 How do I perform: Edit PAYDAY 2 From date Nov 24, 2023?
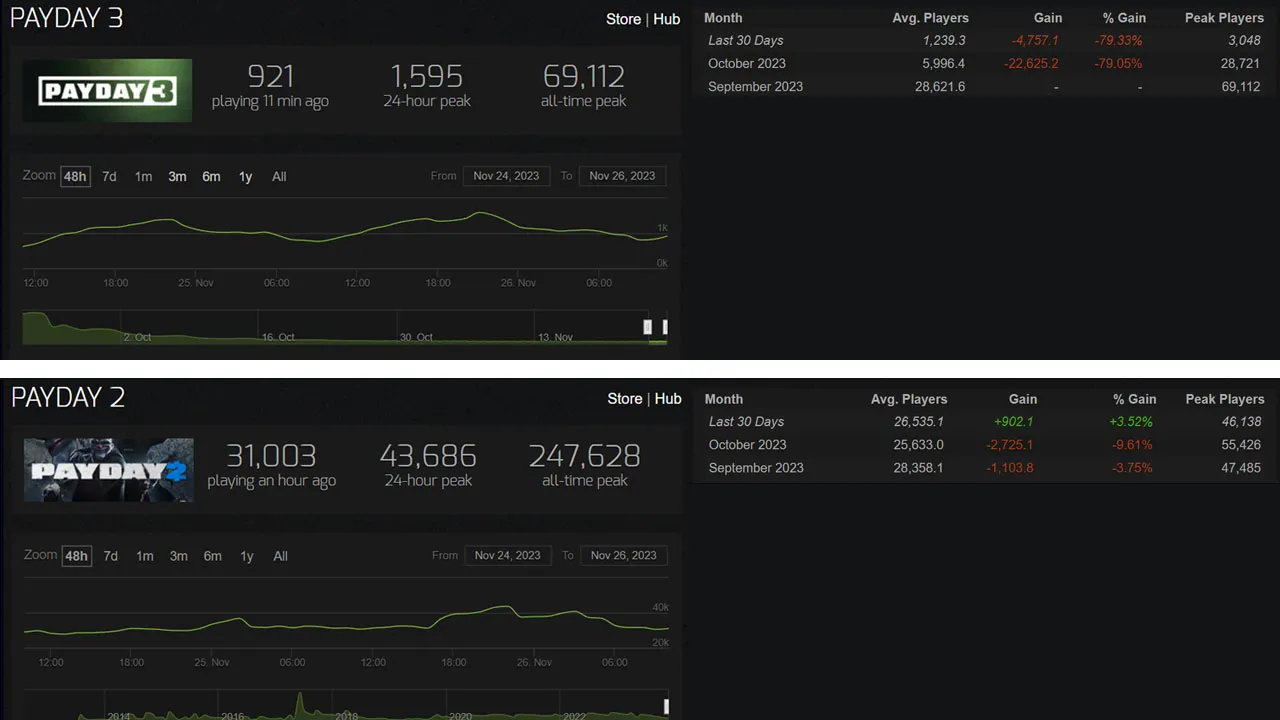[508, 555]
